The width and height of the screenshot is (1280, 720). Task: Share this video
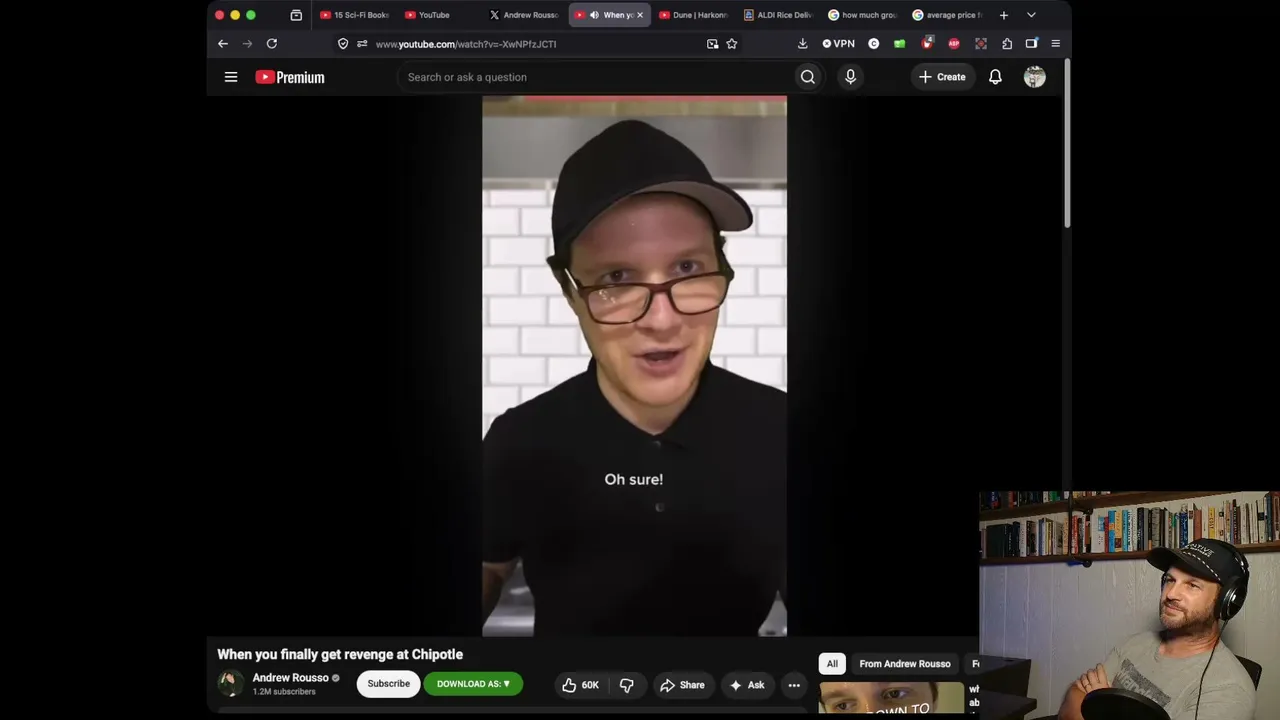(x=682, y=685)
